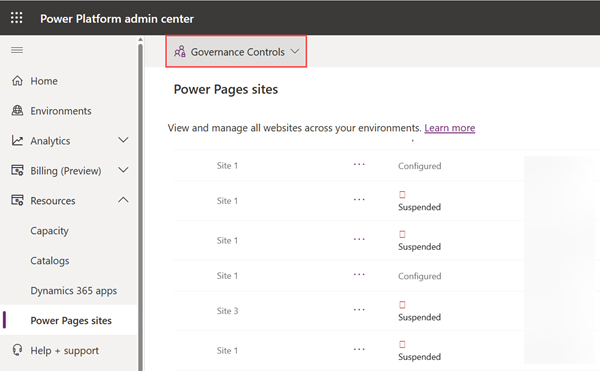
Task: Open Capacity under Resources
Action: click(x=49, y=231)
